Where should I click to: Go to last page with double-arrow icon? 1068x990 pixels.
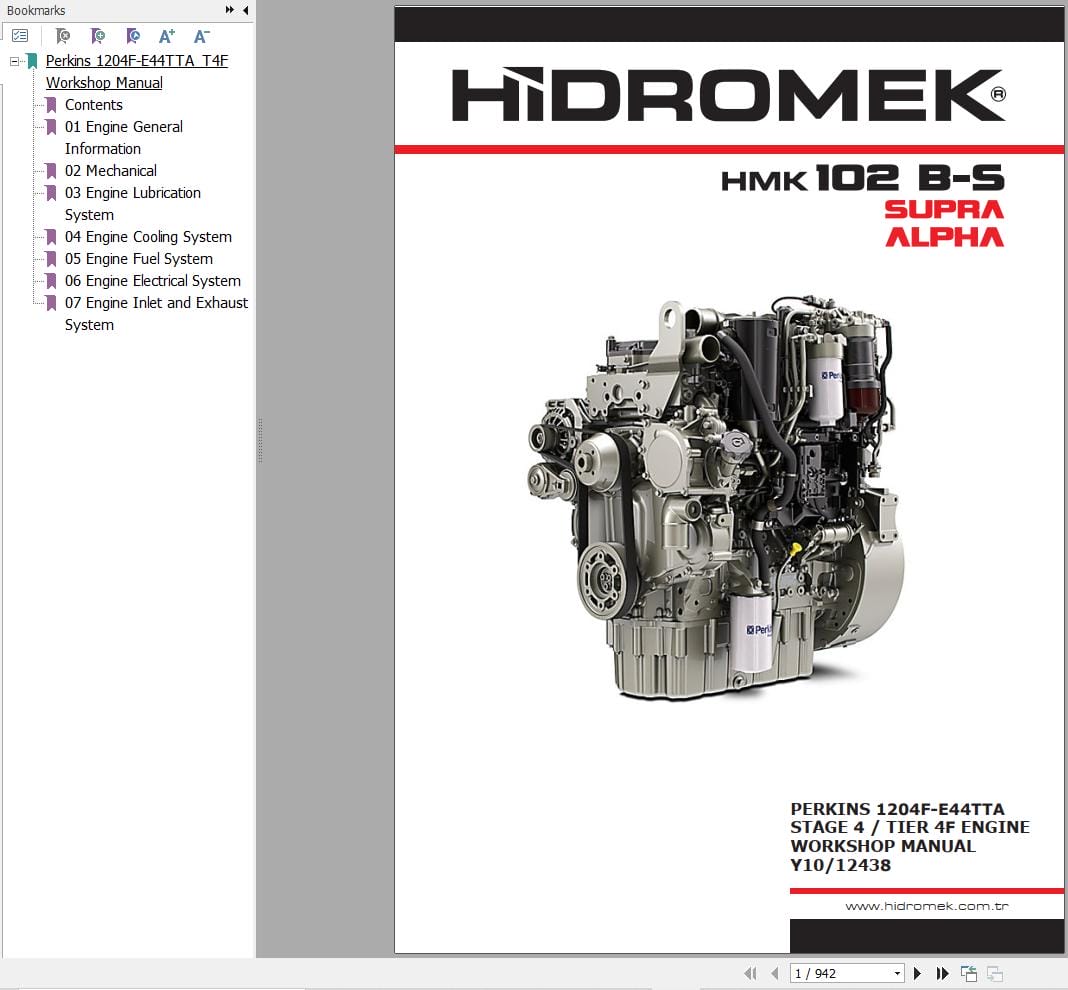[x=941, y=972]
